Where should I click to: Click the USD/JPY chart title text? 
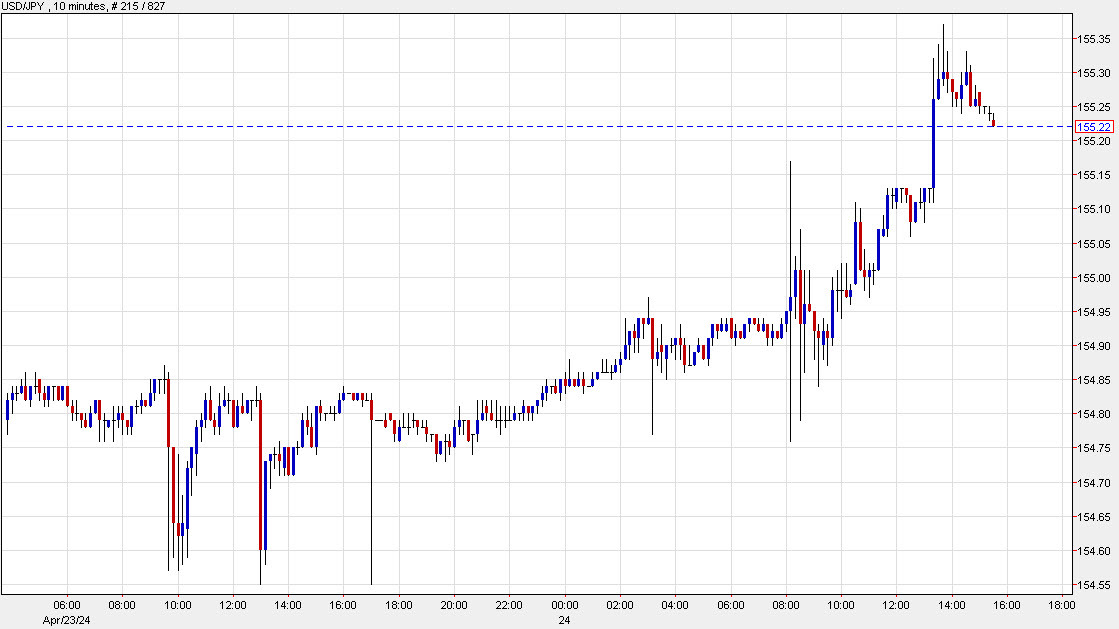pyautogui.click(x=83, y=6)
